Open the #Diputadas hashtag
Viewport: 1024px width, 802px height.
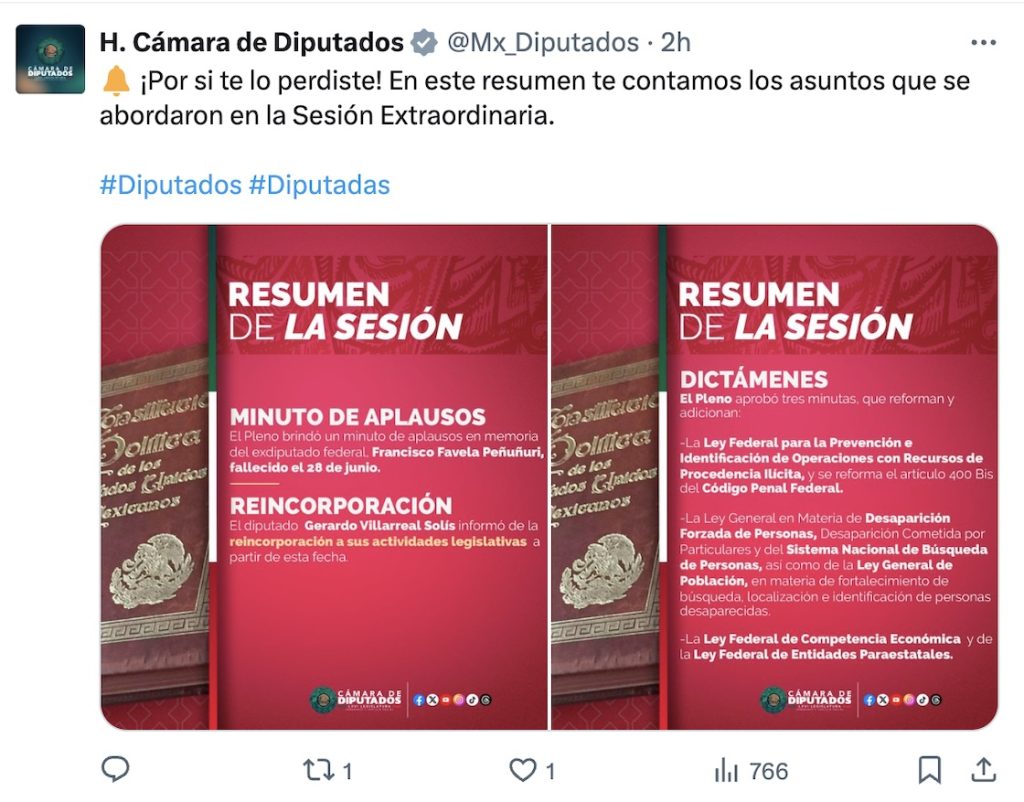[x=319, y=185]
